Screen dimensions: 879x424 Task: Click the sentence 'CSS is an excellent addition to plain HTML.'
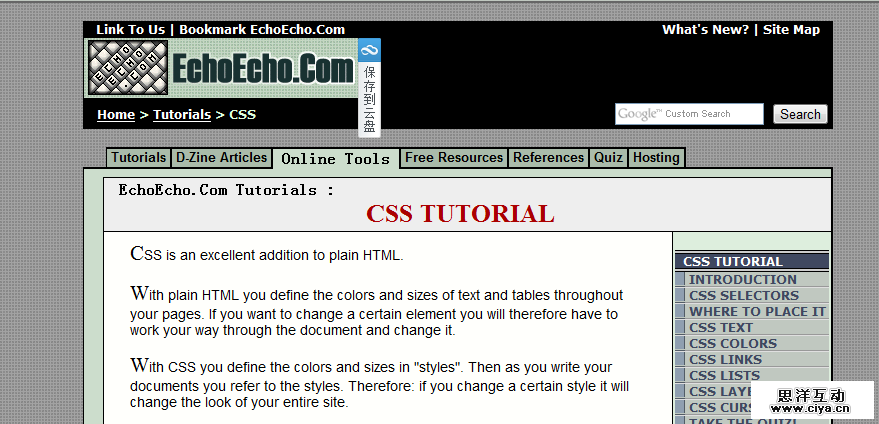tap(267, 254)
